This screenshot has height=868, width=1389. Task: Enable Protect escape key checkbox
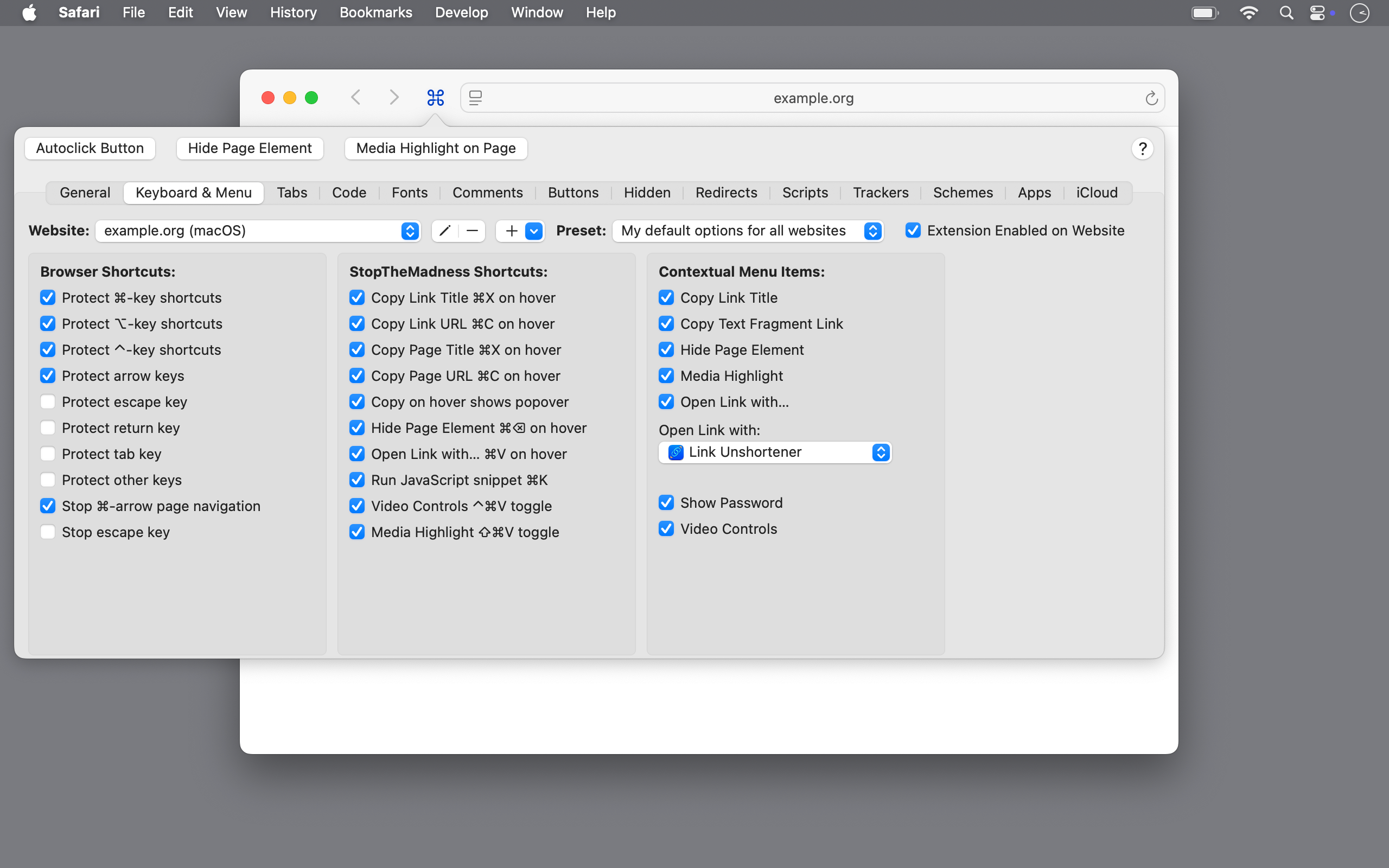[48, 402]
